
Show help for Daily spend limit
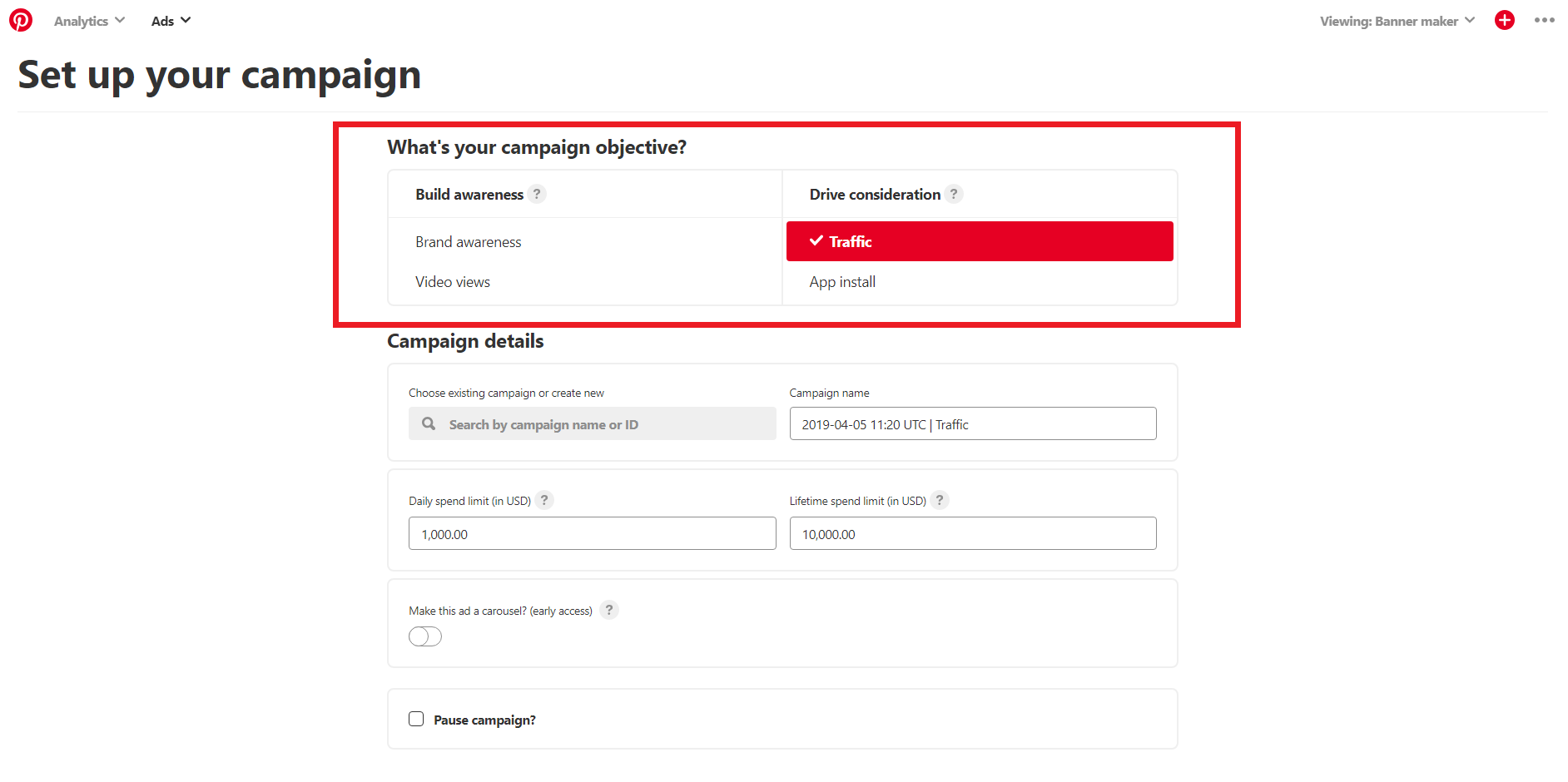544,500
